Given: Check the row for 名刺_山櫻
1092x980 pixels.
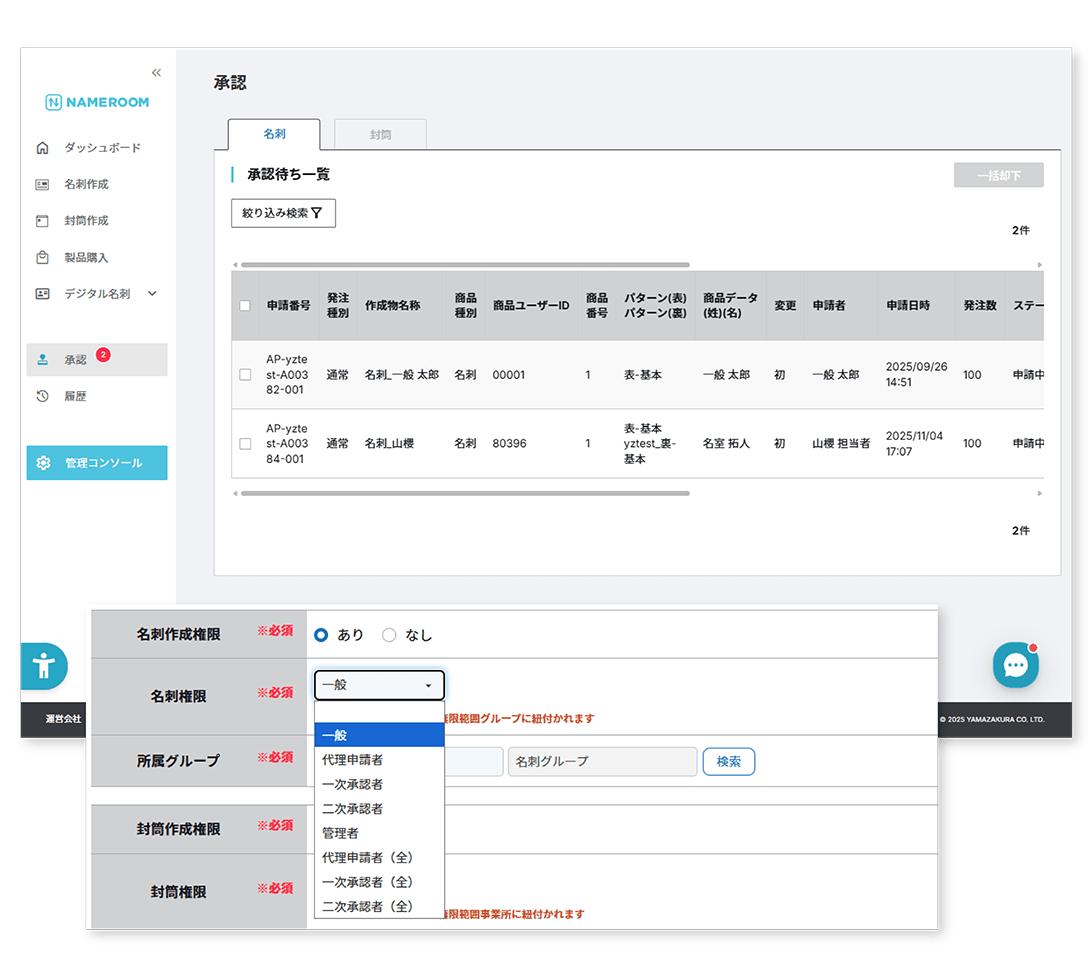Looking at the screenshot, I should tap(245, 444).
